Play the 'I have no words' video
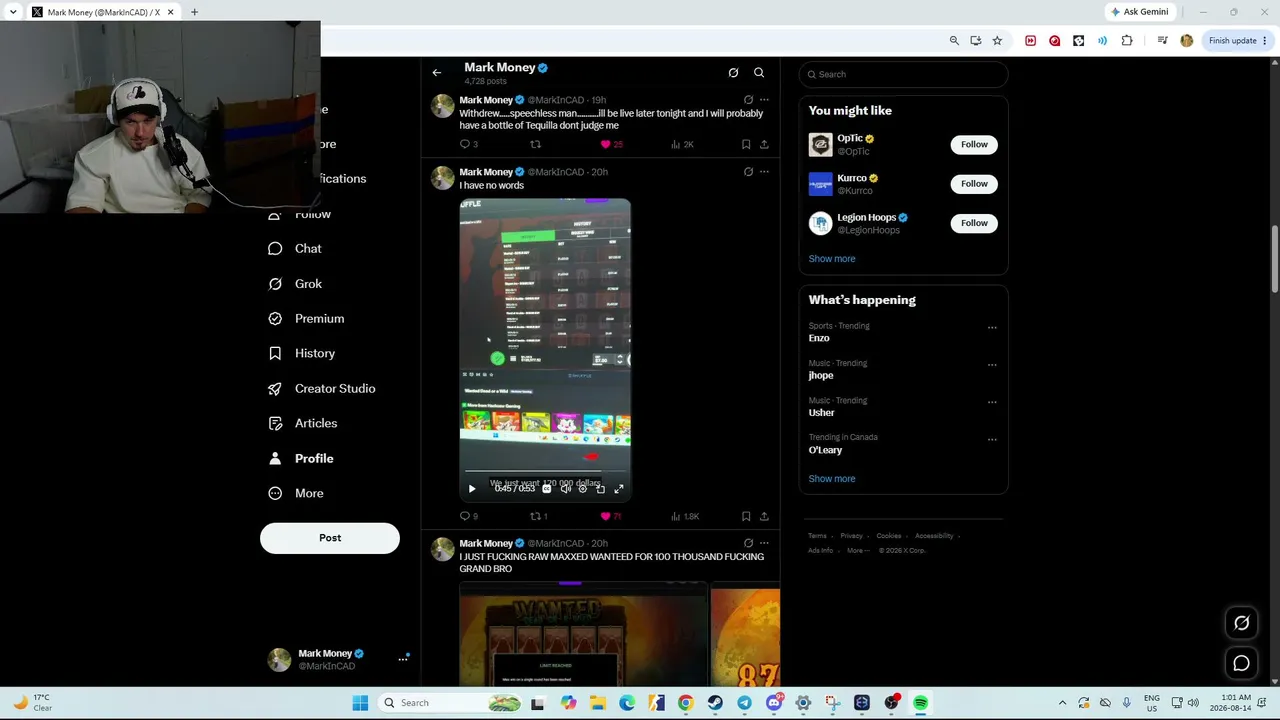This screenshot has height=720, width=1280. 472,489
